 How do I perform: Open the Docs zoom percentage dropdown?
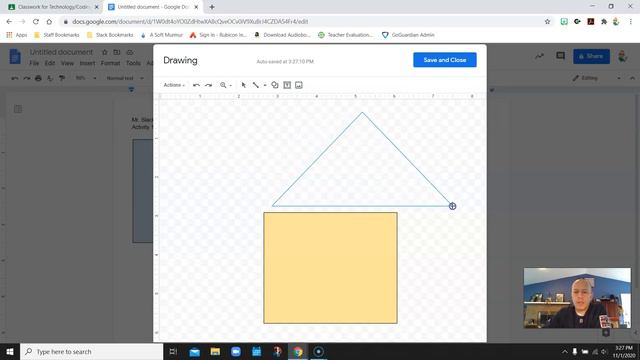pos(86,78)
